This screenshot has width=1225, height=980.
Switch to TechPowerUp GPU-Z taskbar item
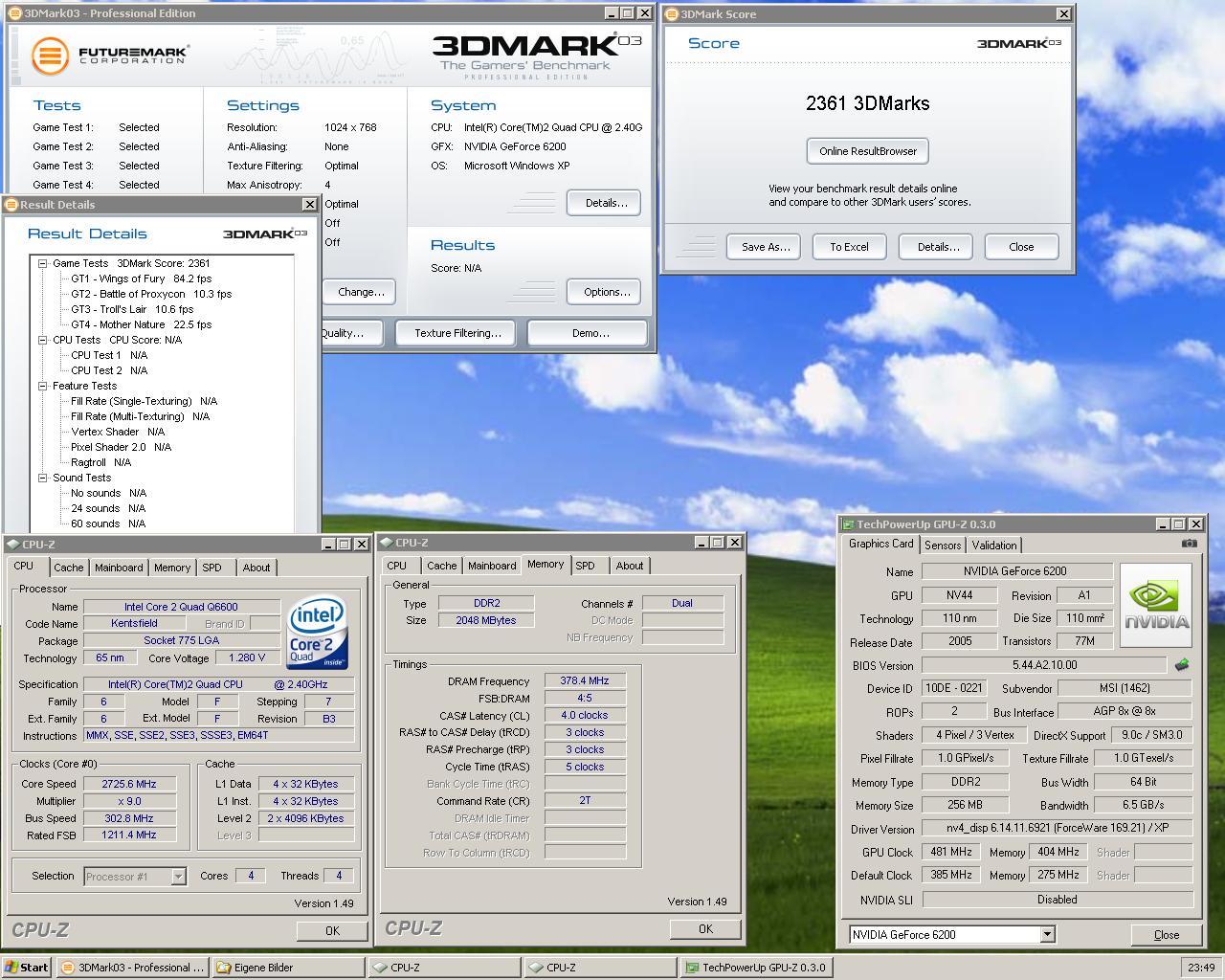click(x=756, y=968)
